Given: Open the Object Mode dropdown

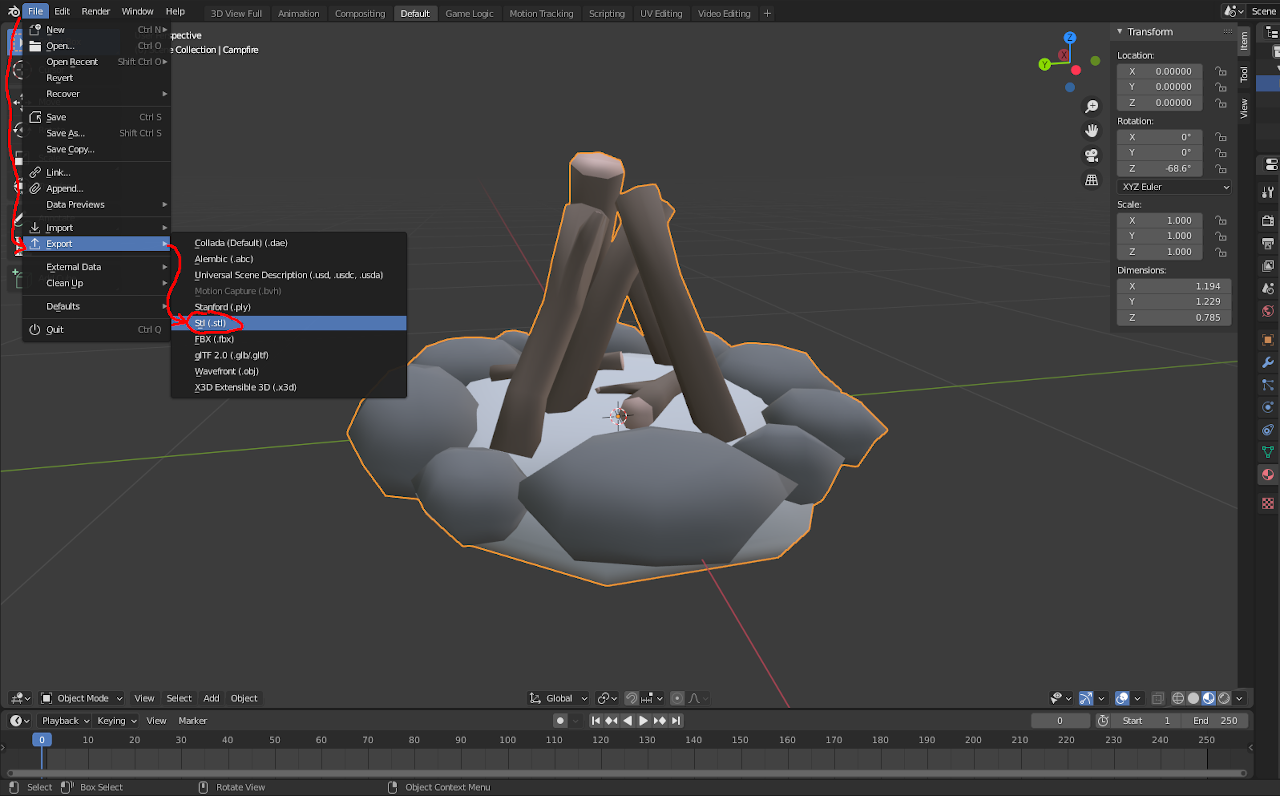Looking at the screenshot, I should coord(83,698).
